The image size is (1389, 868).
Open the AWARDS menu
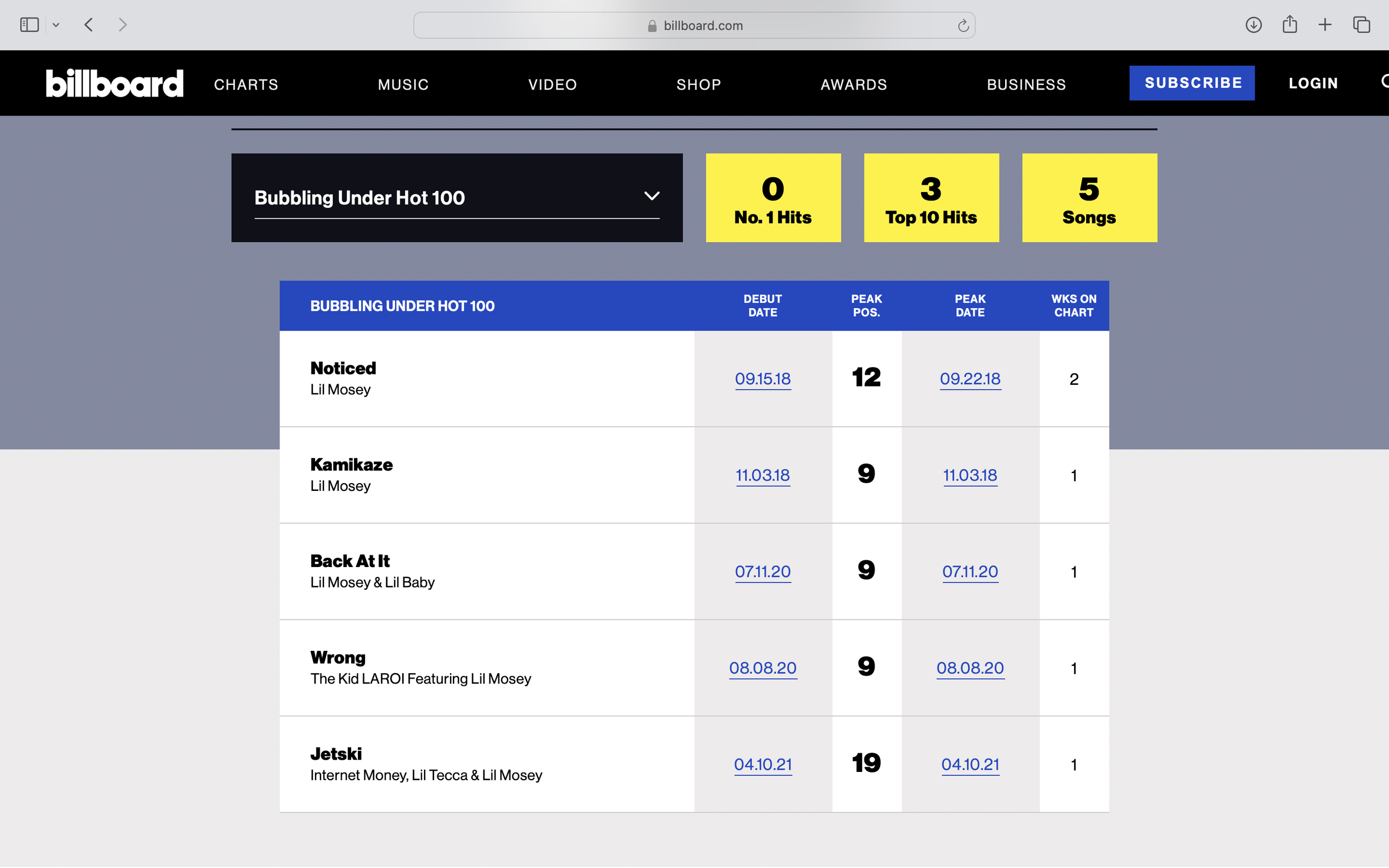click(853, 84)
